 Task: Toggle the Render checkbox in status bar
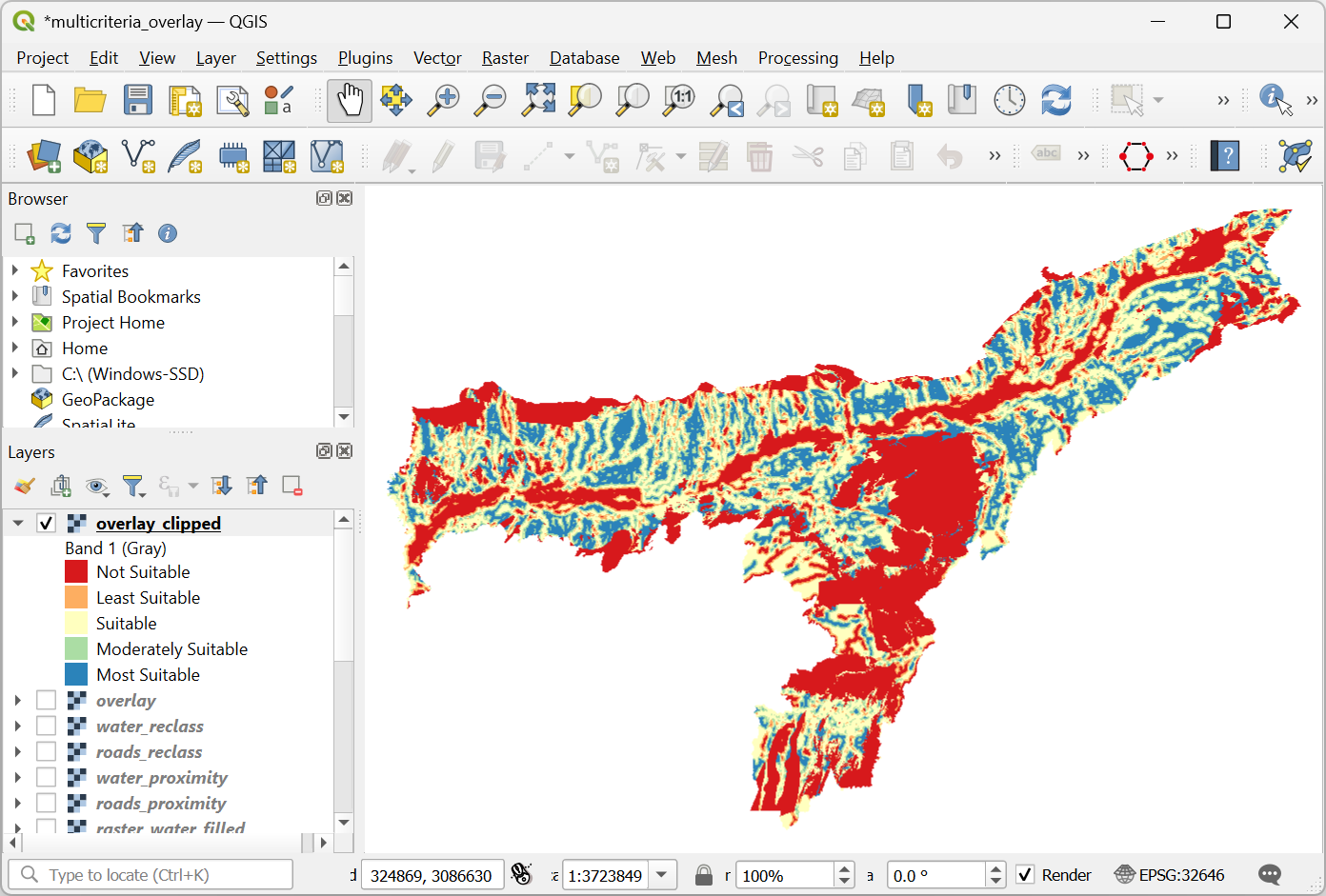pos(1025,875)
